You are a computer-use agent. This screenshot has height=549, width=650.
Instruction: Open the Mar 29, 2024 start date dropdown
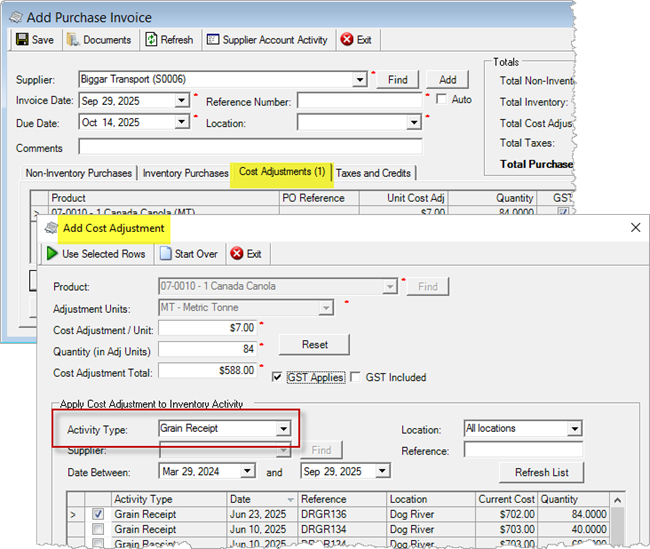click(247, 471)
